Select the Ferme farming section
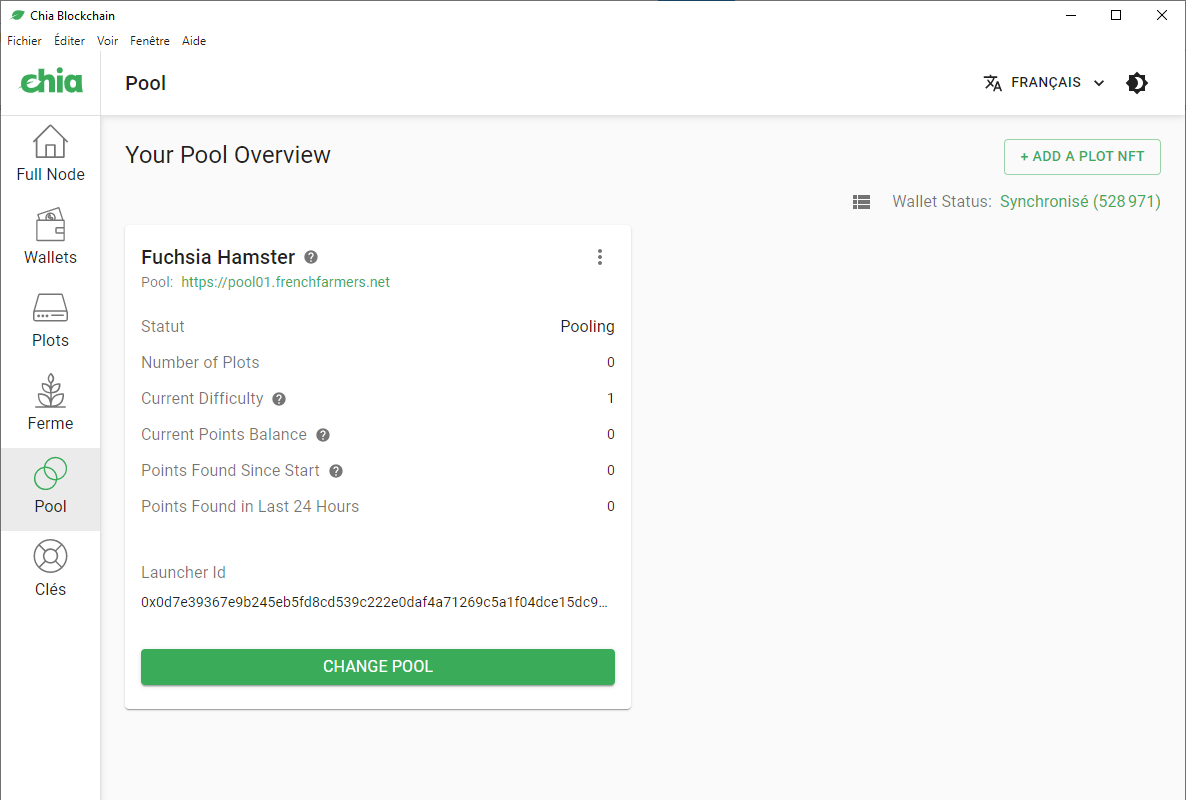Image resolution: width=1186 pixels, height=800 pixels. 50,404
